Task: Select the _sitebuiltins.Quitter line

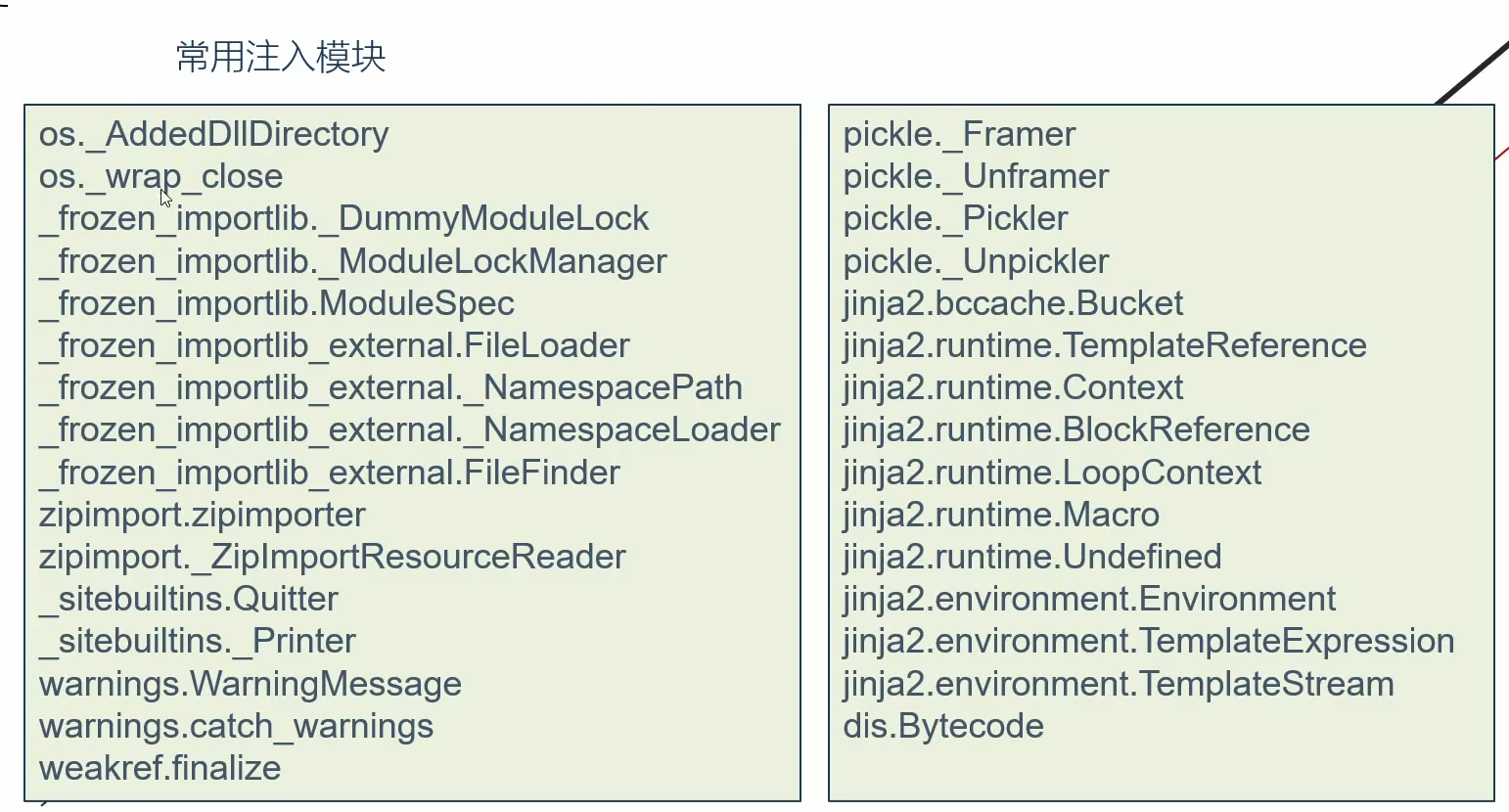Action: point(188,599)
